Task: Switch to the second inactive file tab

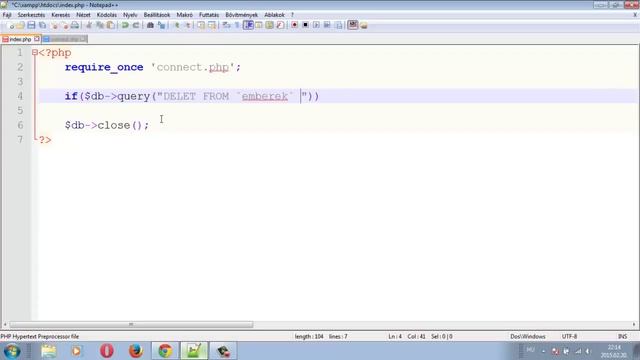Action: (64, 39)
